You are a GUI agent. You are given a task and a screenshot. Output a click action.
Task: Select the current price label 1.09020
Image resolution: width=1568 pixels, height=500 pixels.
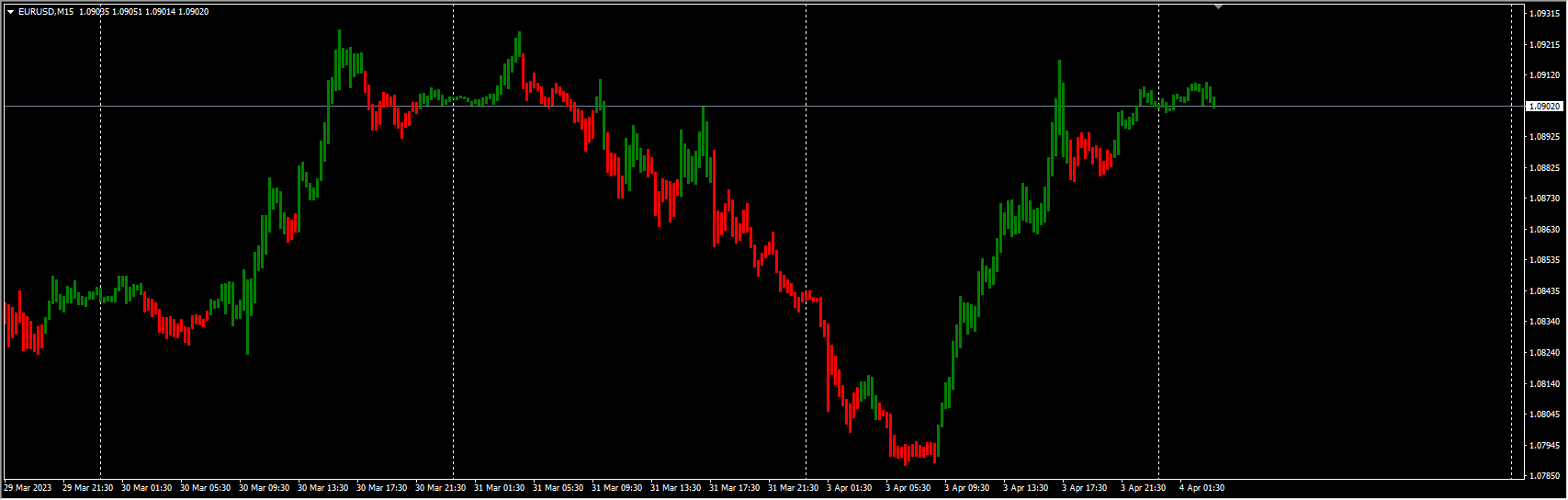click(1543, 107)
